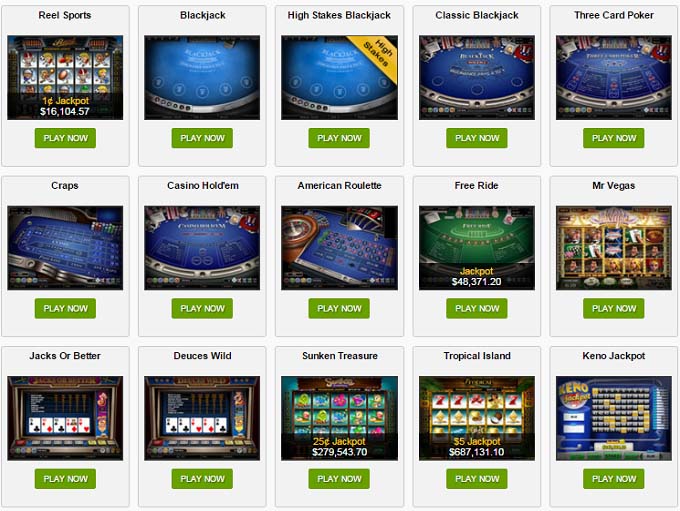The width and height of the screenshot is (680, 511).
Task: Play Tropical Island via Play Now button
Action: [477, 479]
